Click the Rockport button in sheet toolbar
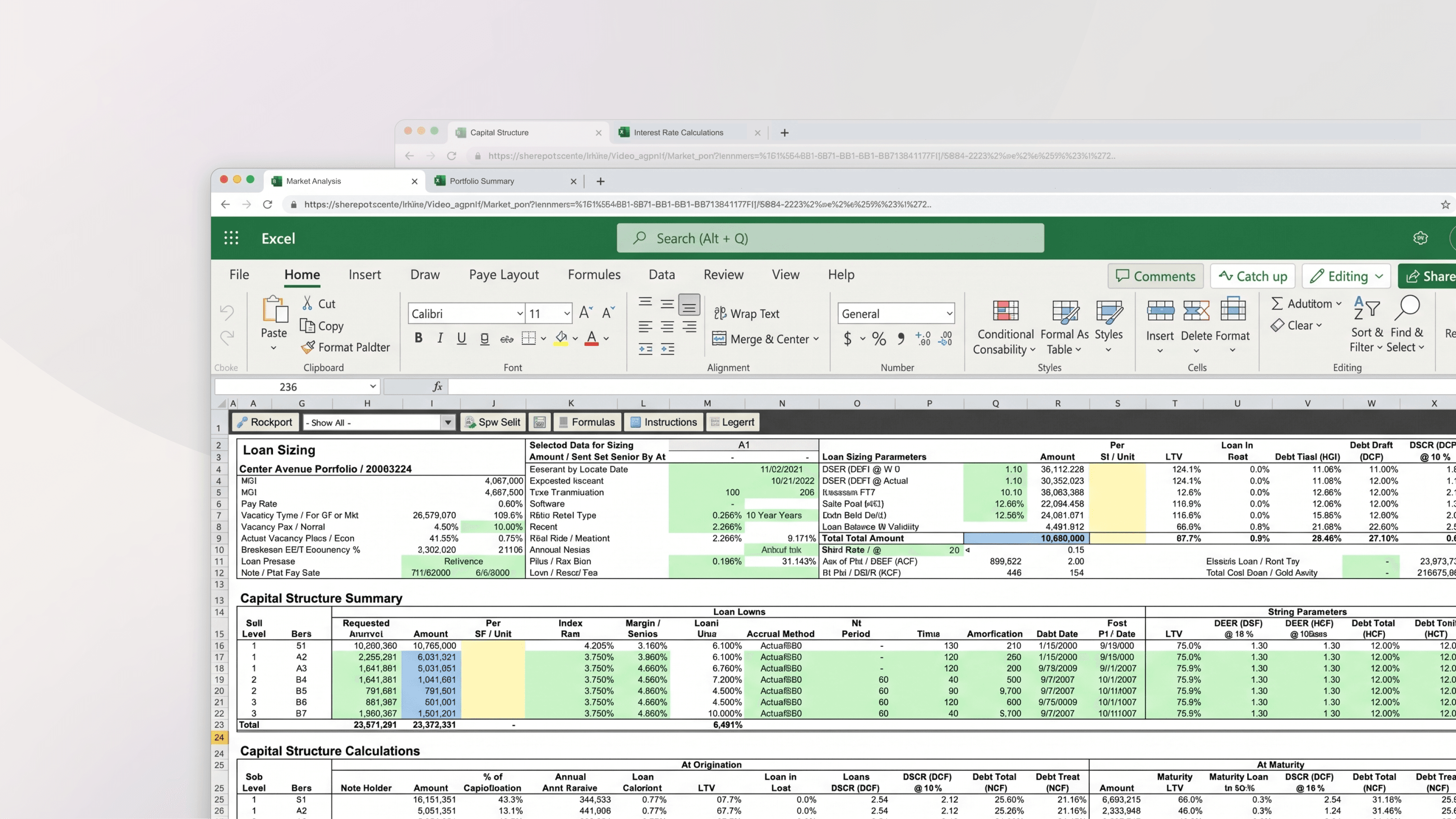Viewport: 1456px width, 819px height. (x=264, y=422)
